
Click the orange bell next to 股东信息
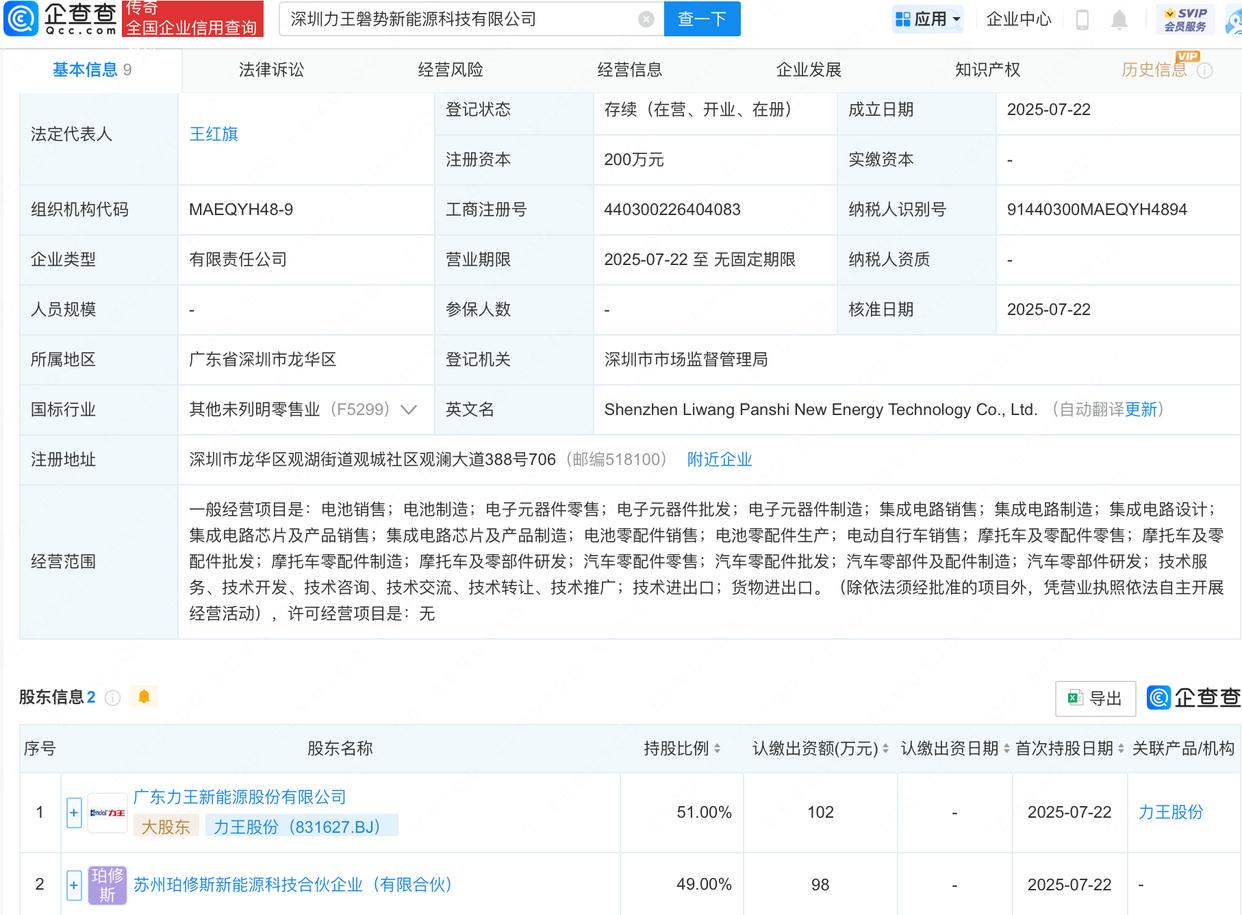[144, 696]
